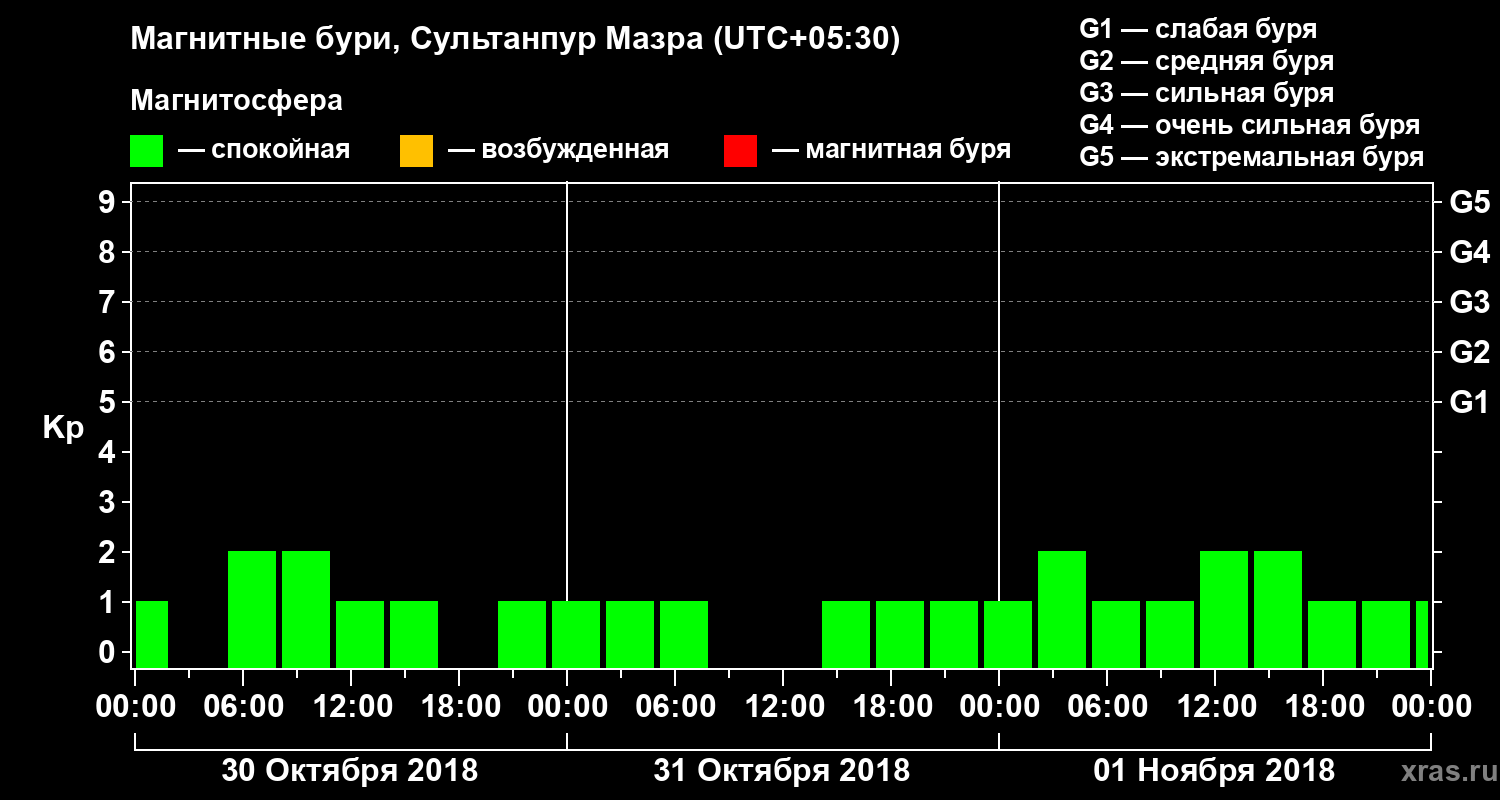
Task: Click the '01 Ноября 2018' date label
Action: [1214, 771]
